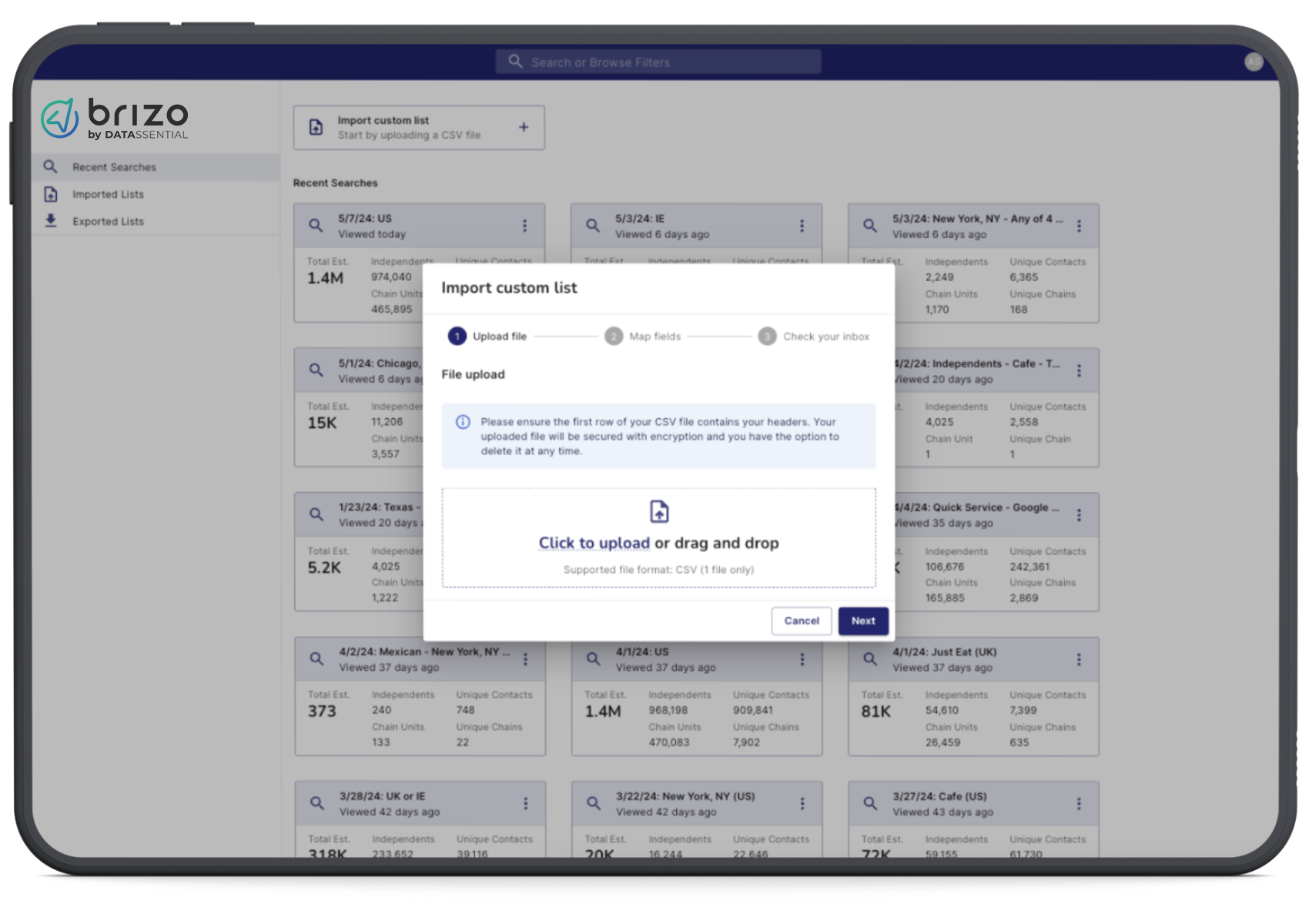This screenshot has width=1309, height=924.
Task: Cancel the Import custom list dialog
Action: pyautogui.click(x=802, y=621)
